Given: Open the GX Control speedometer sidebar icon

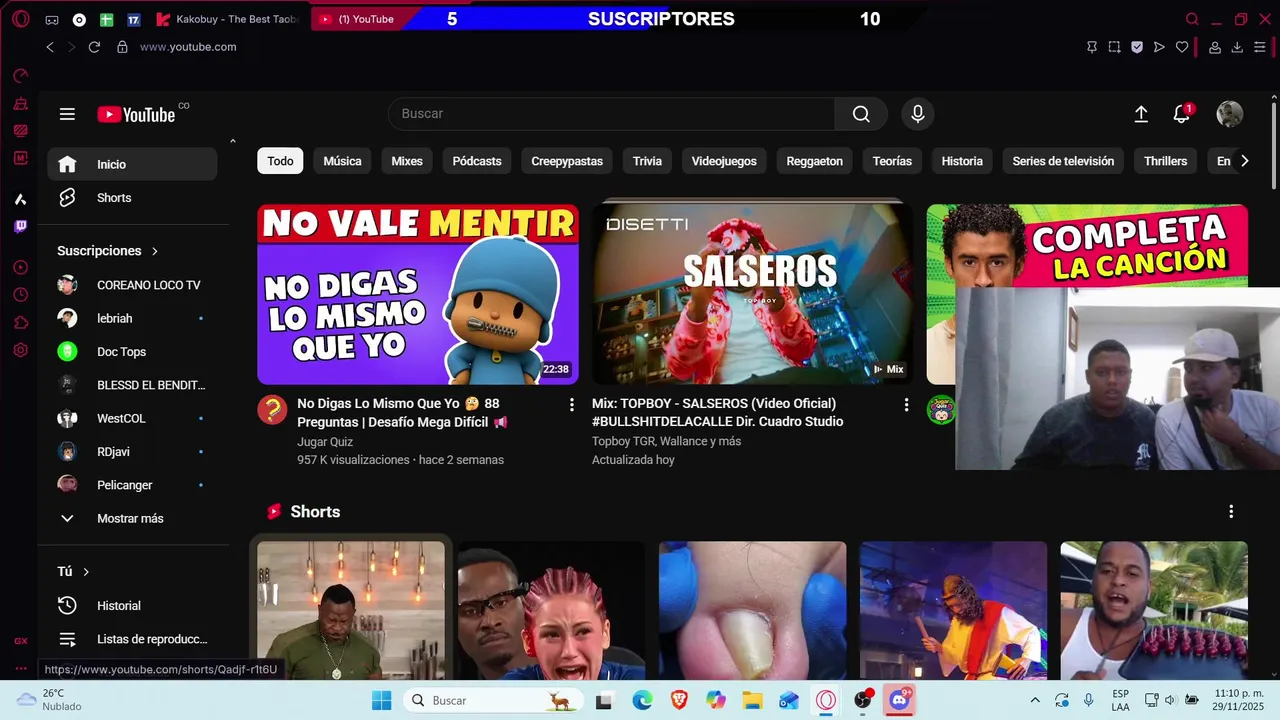Looking at the screenshot, I should tap(20, 76).
